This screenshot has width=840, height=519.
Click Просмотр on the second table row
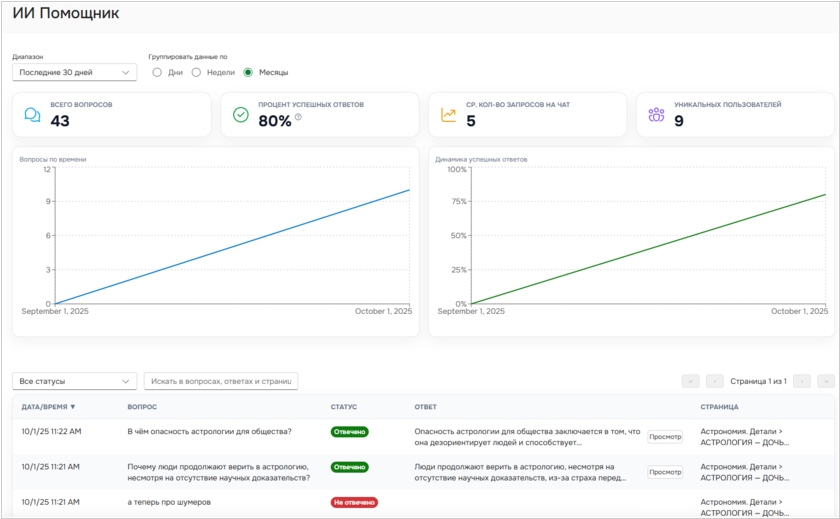(665, 472)
